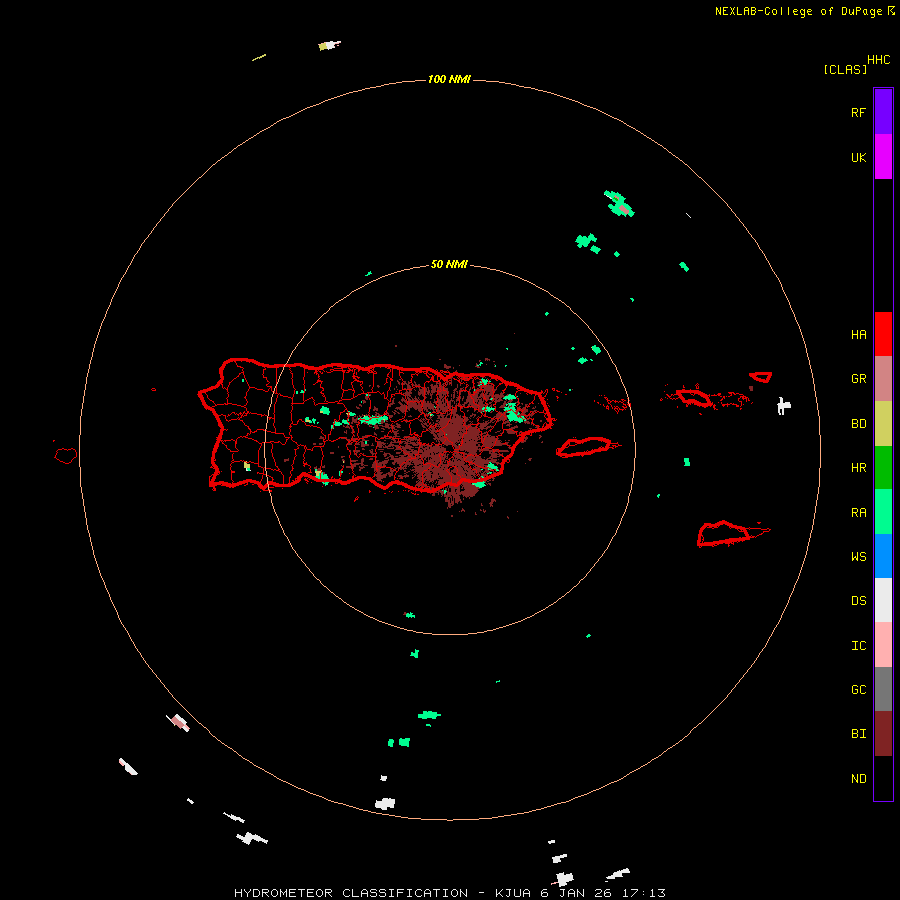Click the RF legend label
Viewport: 900px width, 900px height.
click(858, 112)
